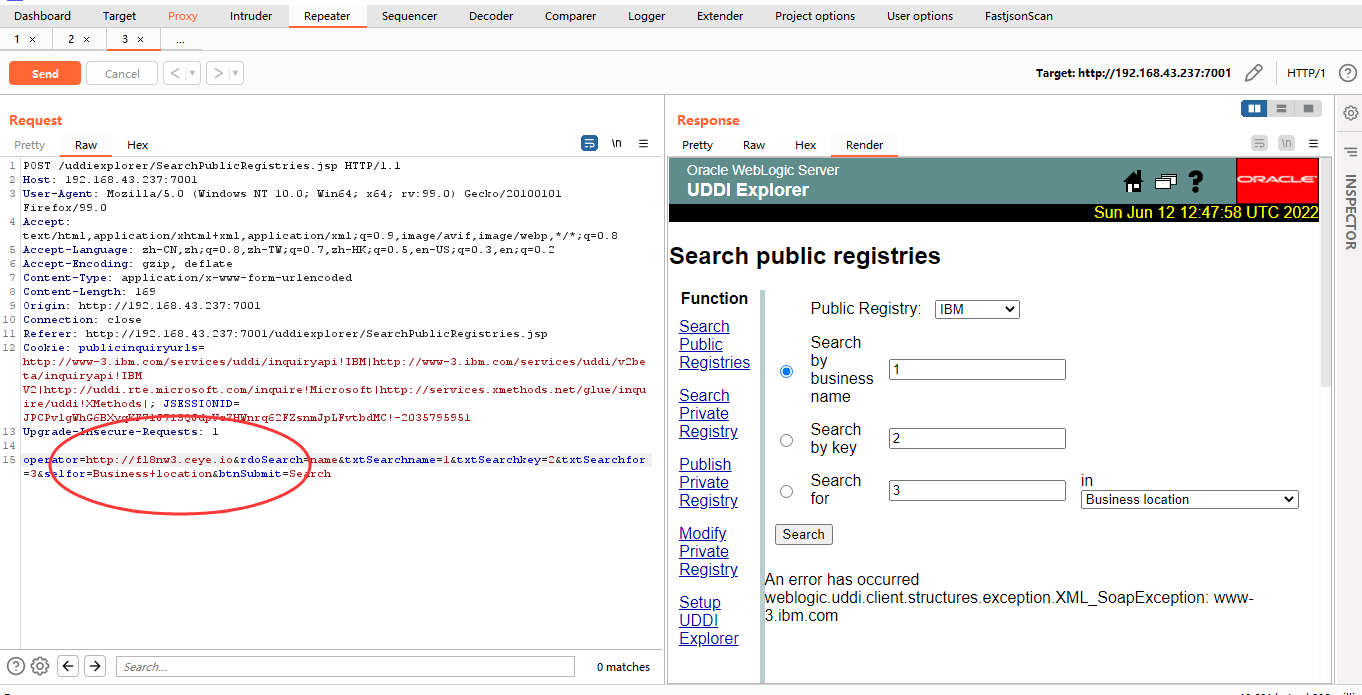Image resolution: width=1362 pixels, height=695 pixels.
Task: Click the edit target pencil icon
Action: [x=1253, y=73]
